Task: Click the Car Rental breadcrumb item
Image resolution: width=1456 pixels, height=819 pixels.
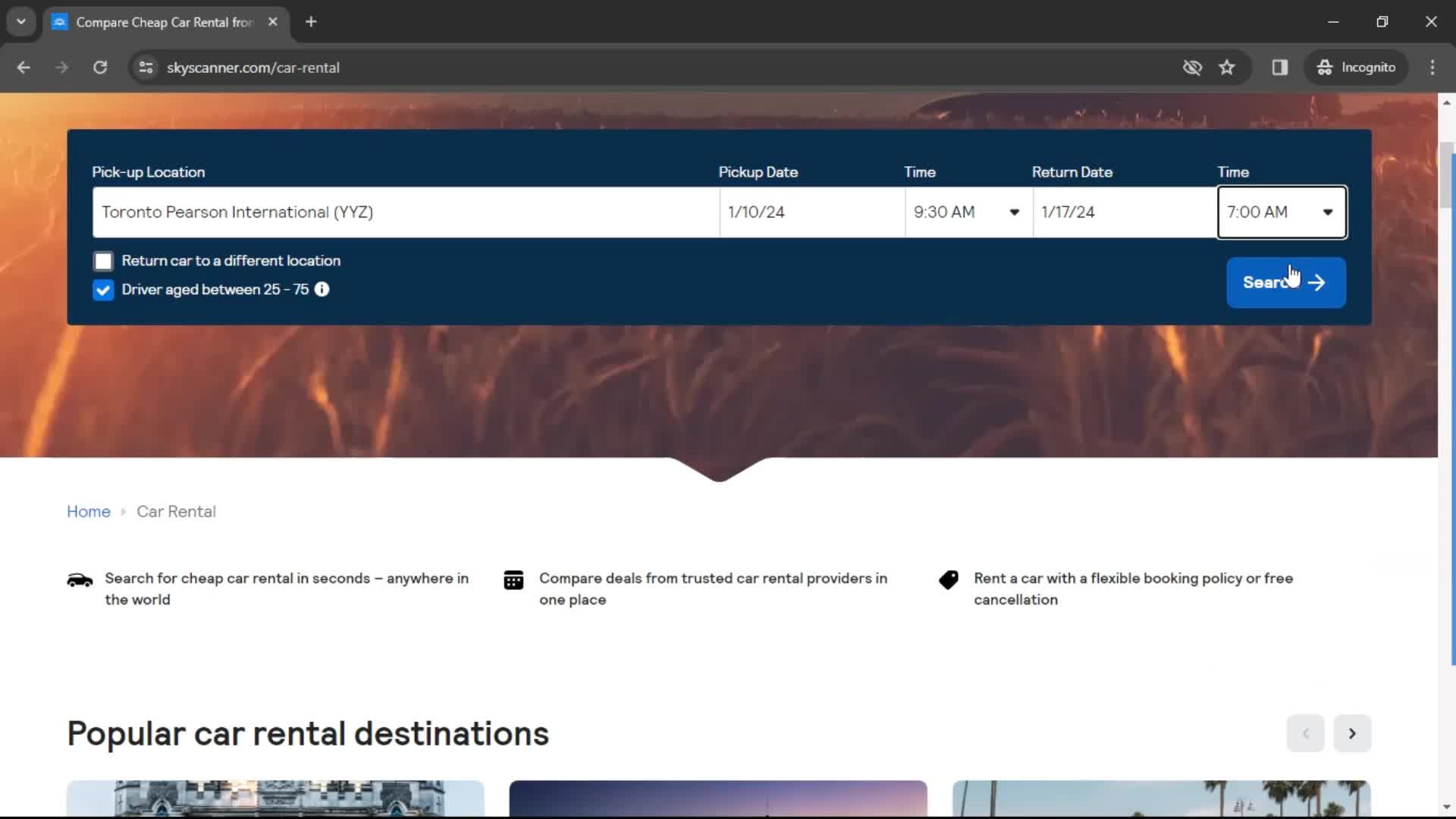Action: click(176, 511)
